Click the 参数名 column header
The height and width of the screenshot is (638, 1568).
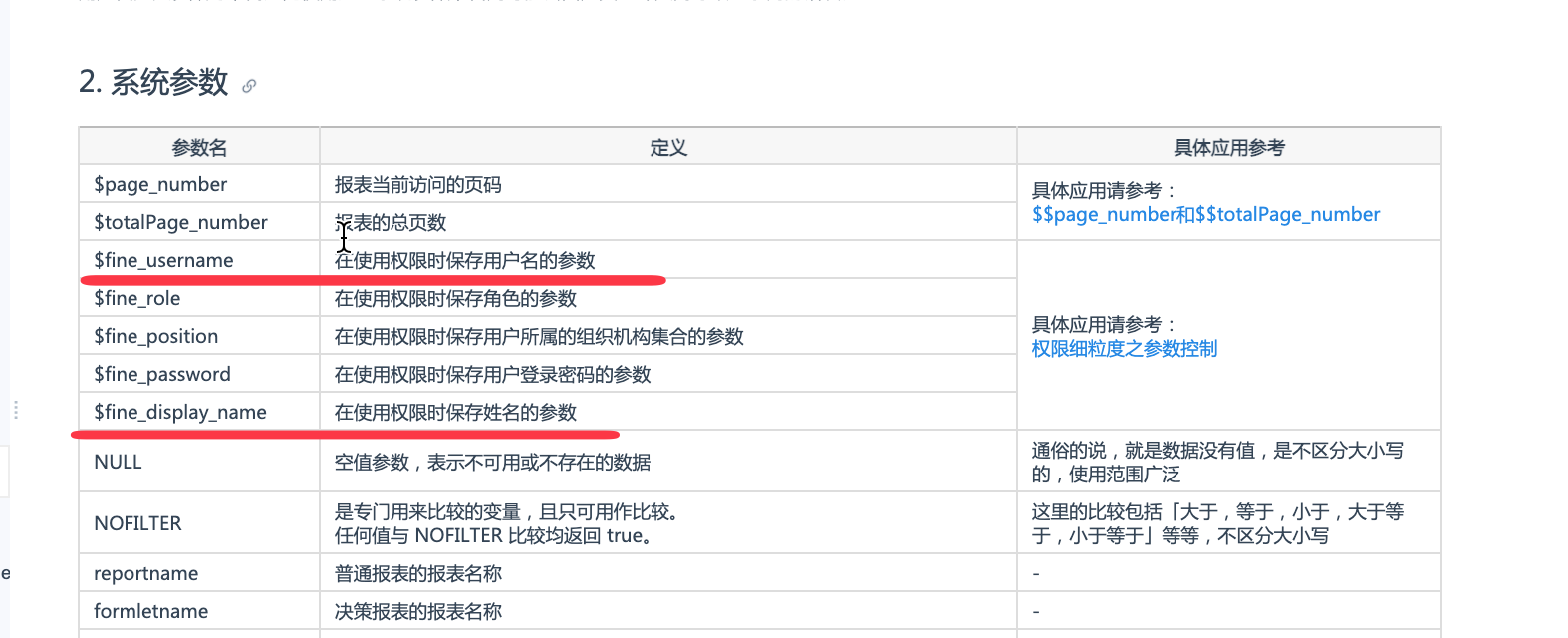tap(199, 148)
